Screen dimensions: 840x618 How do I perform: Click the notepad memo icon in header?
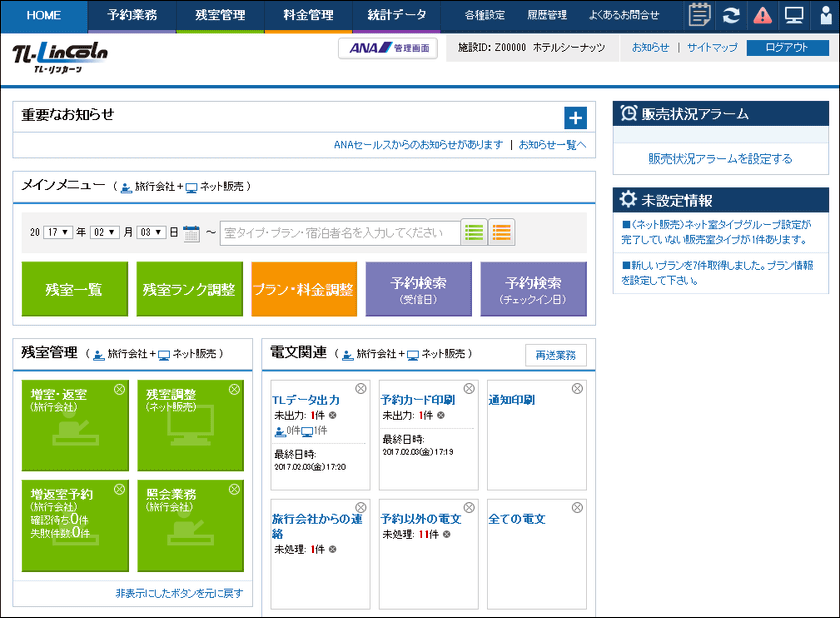coord(700,15)
